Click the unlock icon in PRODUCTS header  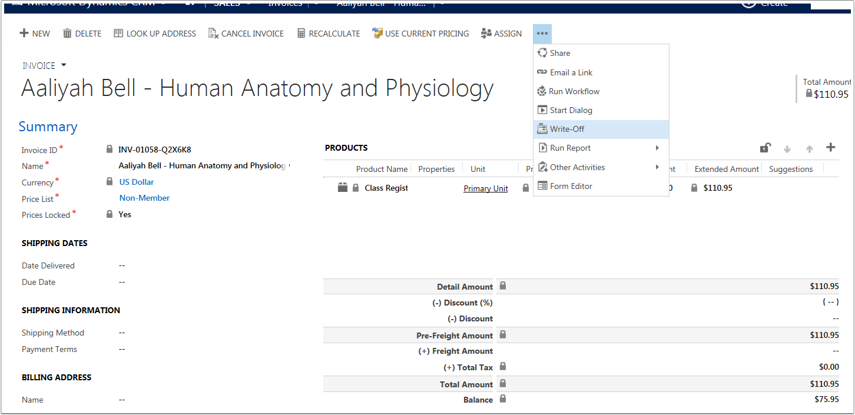(765, 148)
